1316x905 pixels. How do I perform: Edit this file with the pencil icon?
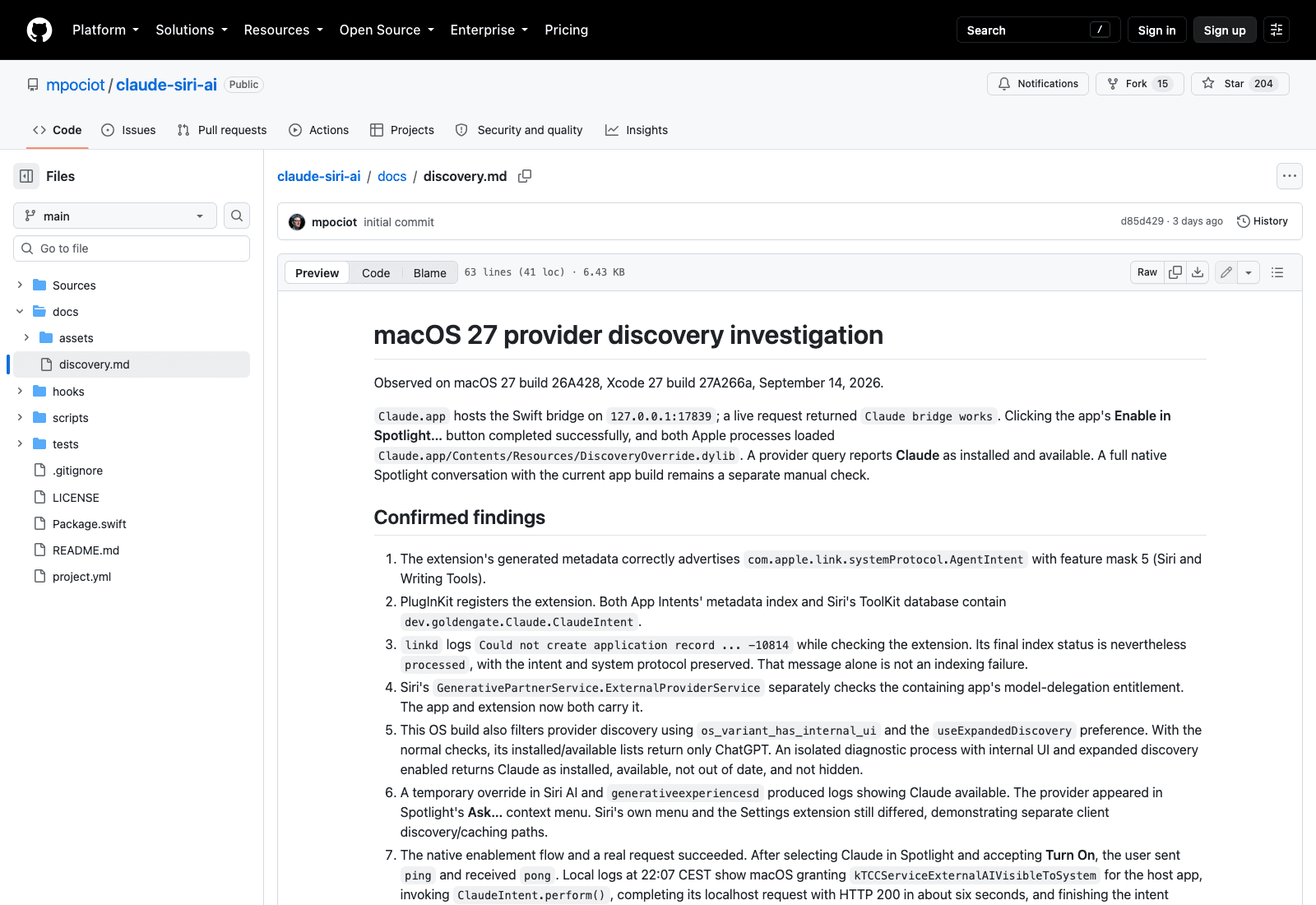[x=1226, y=272]
